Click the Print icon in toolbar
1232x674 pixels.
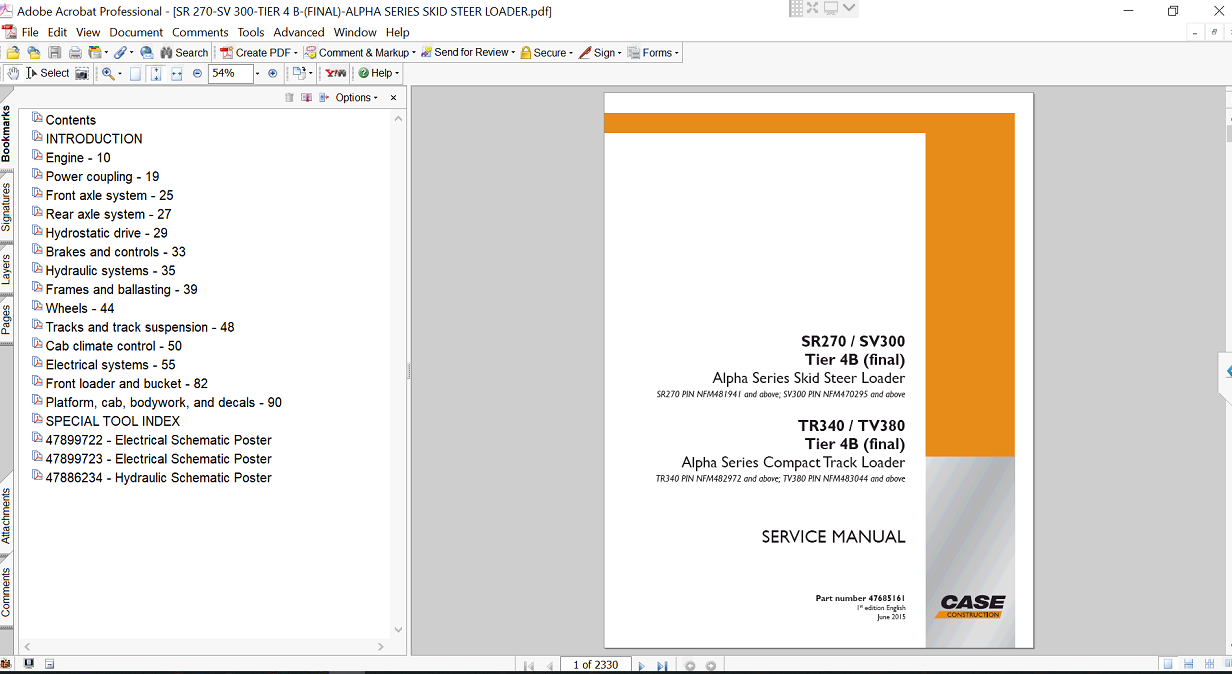75,53
